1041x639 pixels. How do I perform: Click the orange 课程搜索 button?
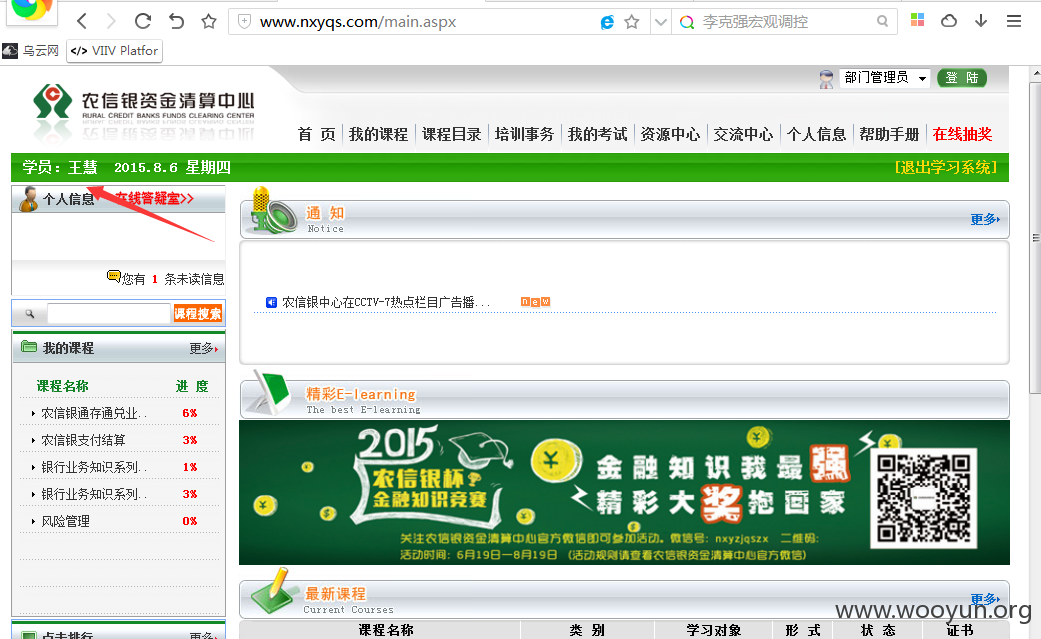click(x=198, y=314)
